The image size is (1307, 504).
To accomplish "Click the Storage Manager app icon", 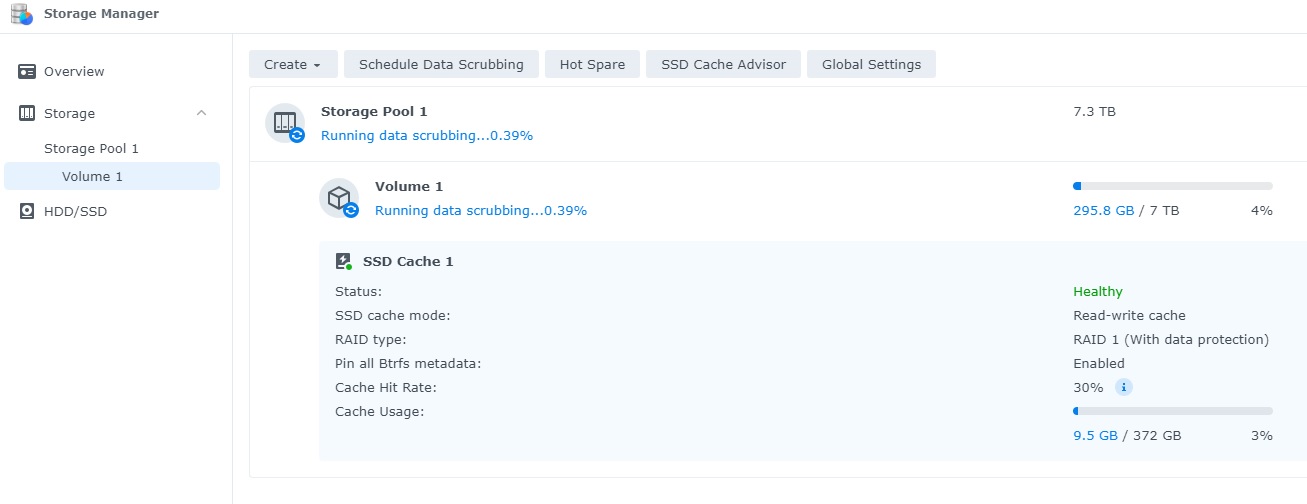I will tap(21, 14).
